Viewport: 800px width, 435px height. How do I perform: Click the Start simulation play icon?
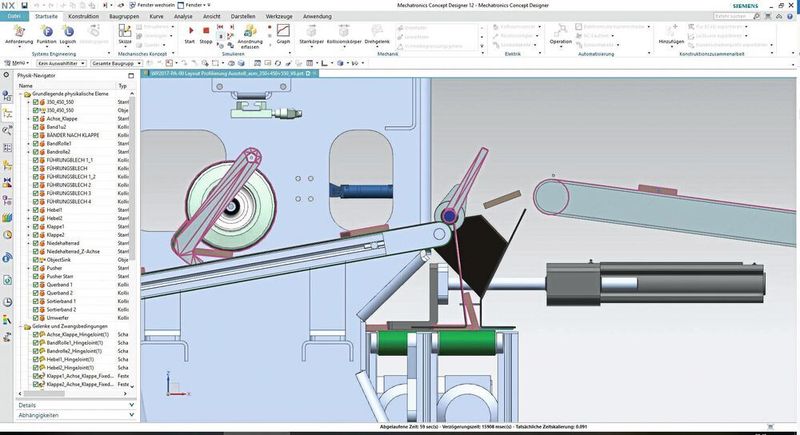click(x=191, y=31)
